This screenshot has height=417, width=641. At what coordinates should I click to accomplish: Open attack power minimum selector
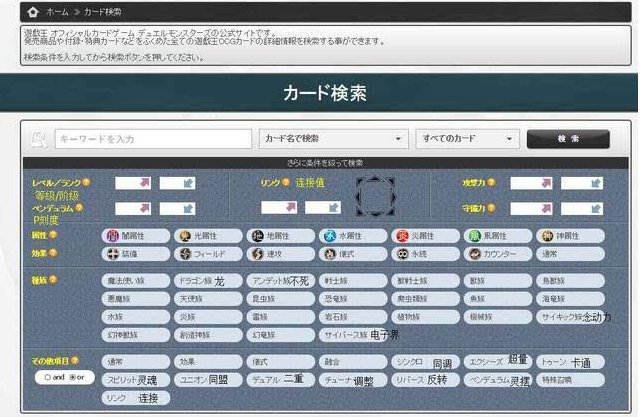(531, 183)
